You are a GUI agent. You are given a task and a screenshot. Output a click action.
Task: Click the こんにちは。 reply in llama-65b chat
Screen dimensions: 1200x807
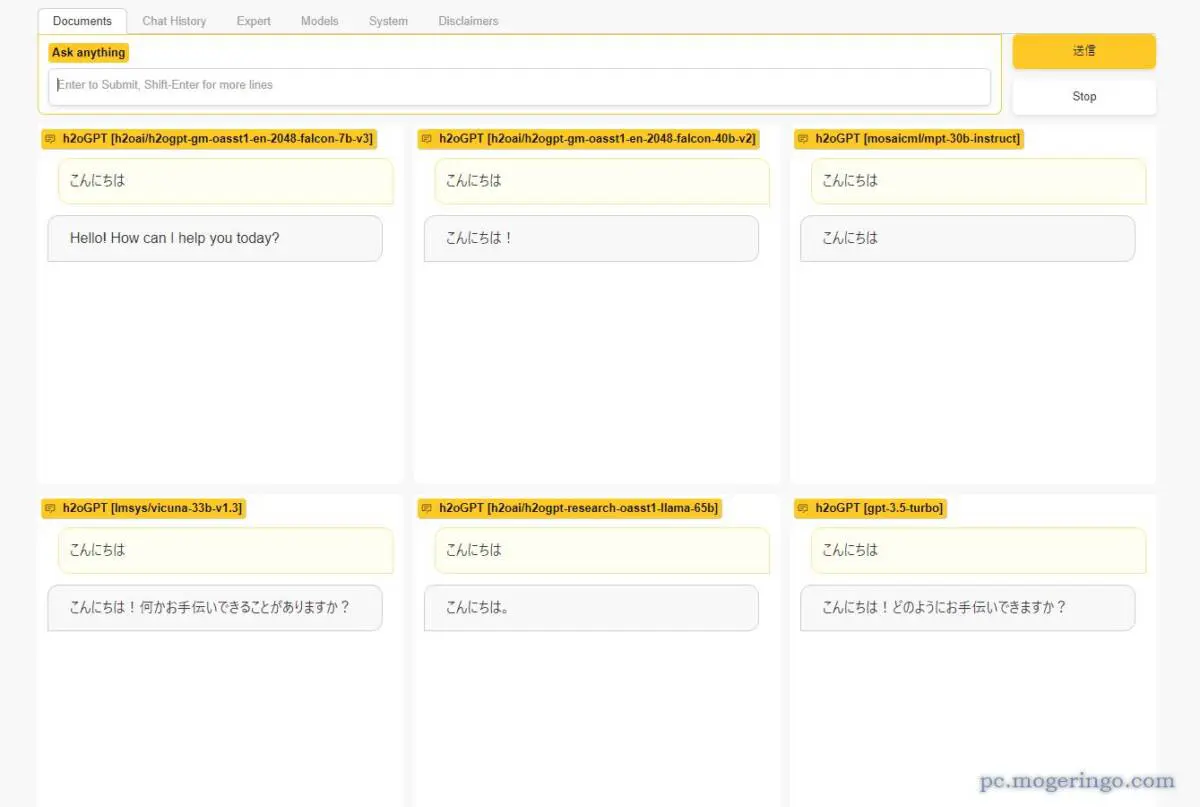click(591, 608)
